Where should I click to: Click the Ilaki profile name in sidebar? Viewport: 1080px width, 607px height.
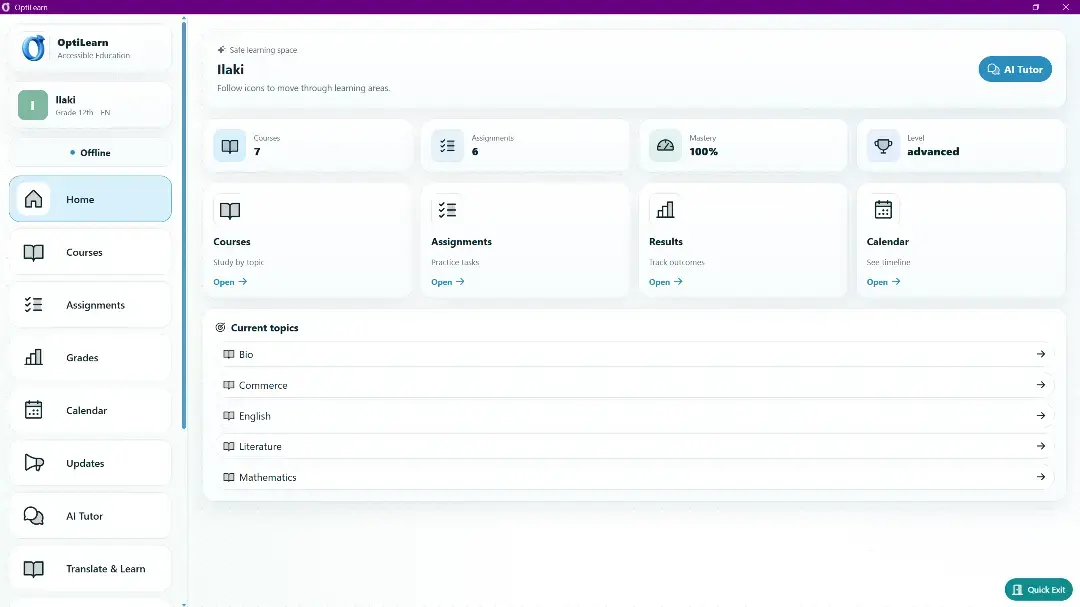click(65, 99)
